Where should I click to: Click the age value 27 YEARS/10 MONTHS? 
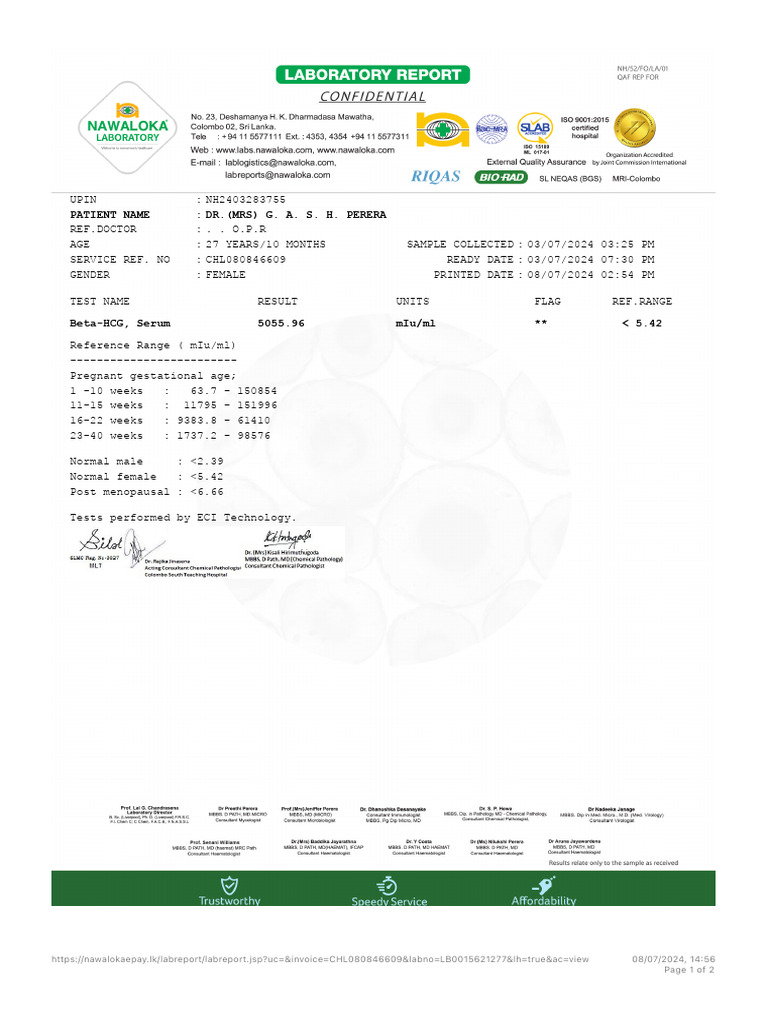[265, 244]
